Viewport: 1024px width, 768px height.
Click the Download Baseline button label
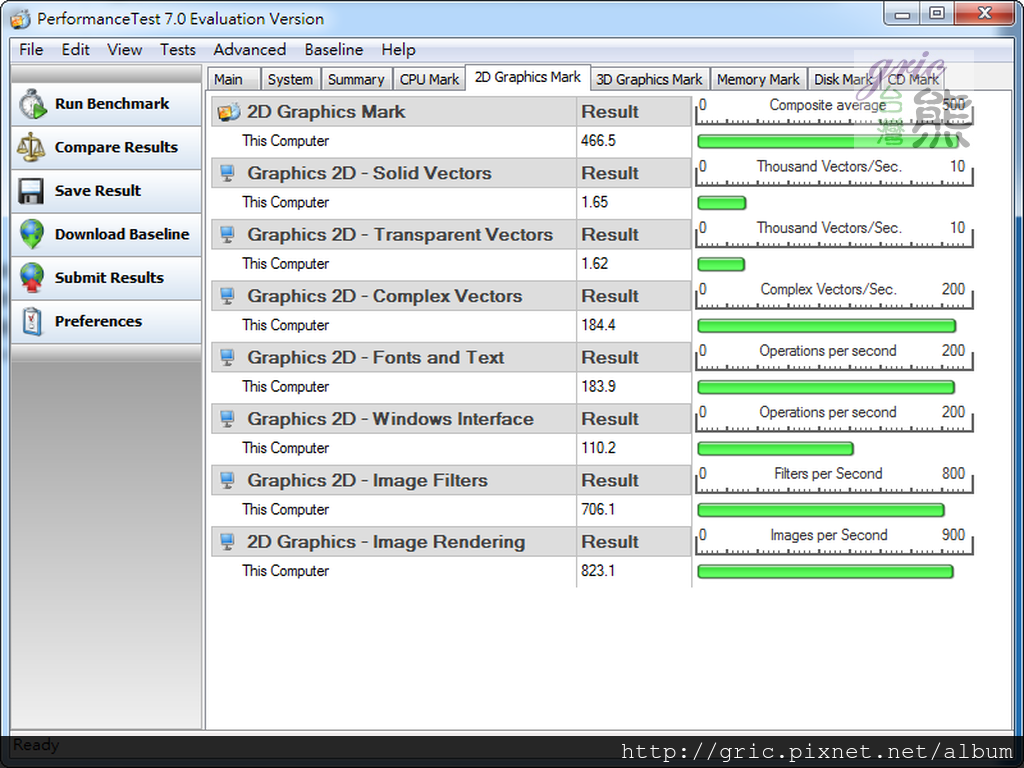coord(122,234)
